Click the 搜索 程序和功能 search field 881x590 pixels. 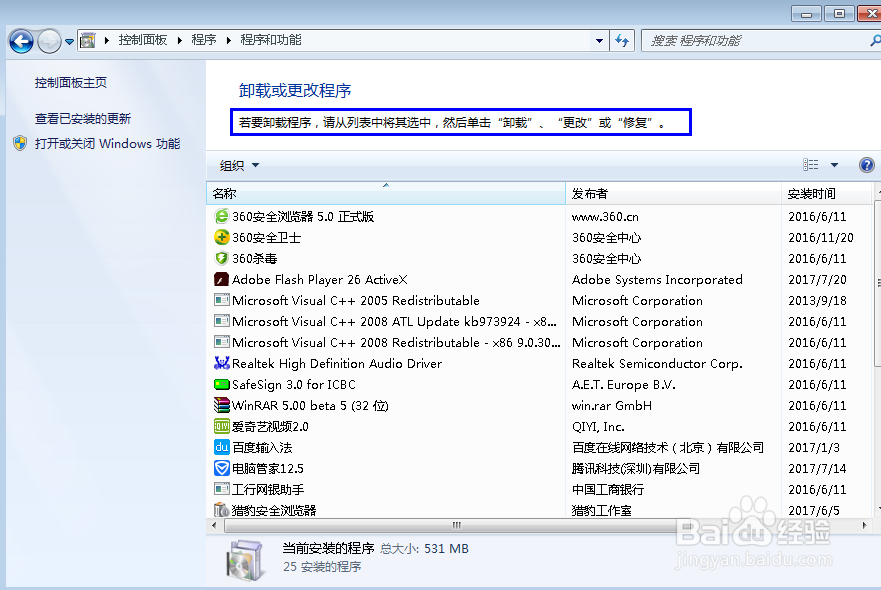[759, 40]
